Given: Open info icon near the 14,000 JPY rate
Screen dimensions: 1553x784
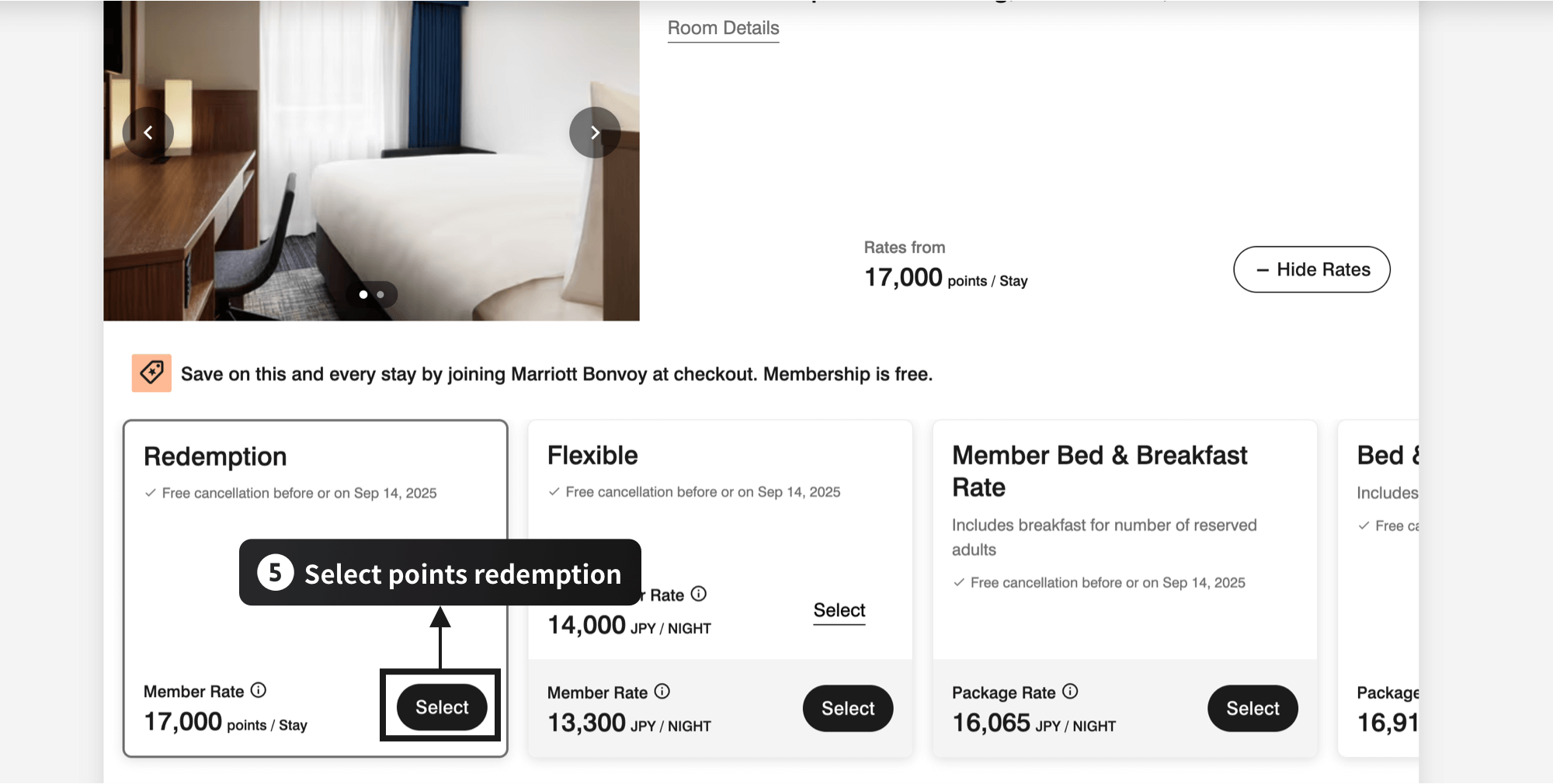Looking at the screenshot, I should (x=698, y=595).
